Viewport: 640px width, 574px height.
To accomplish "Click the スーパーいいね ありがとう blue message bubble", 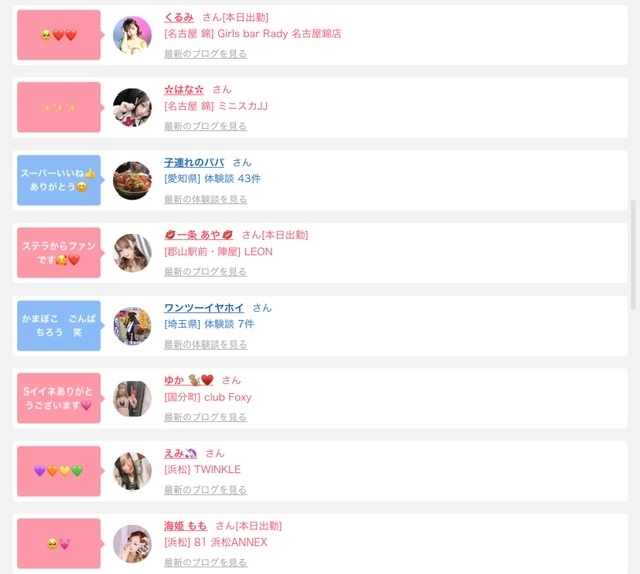I will pos(59,180).
